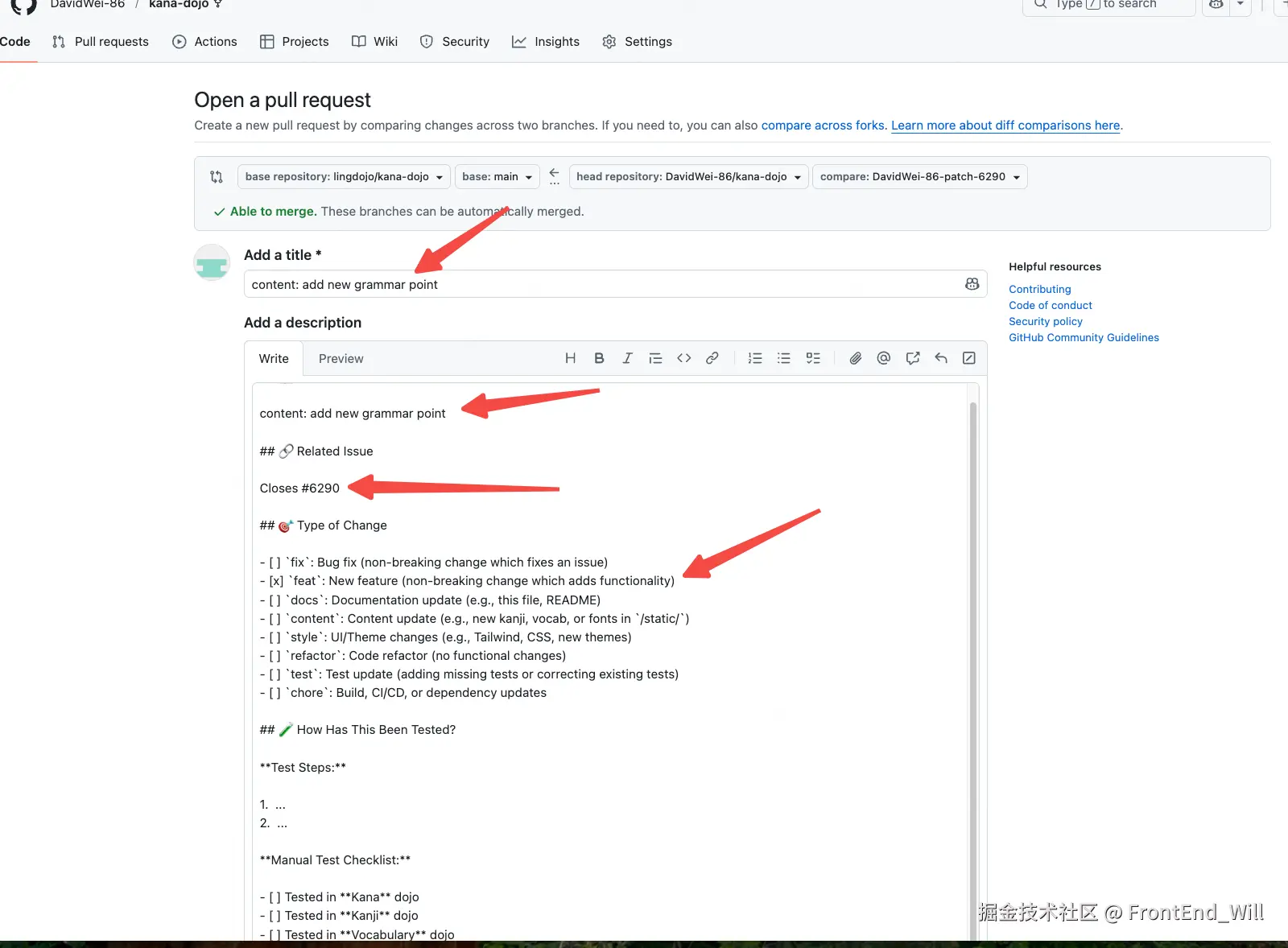
Task: Open the base: main branch dropdown
Action: pos(497,177)
